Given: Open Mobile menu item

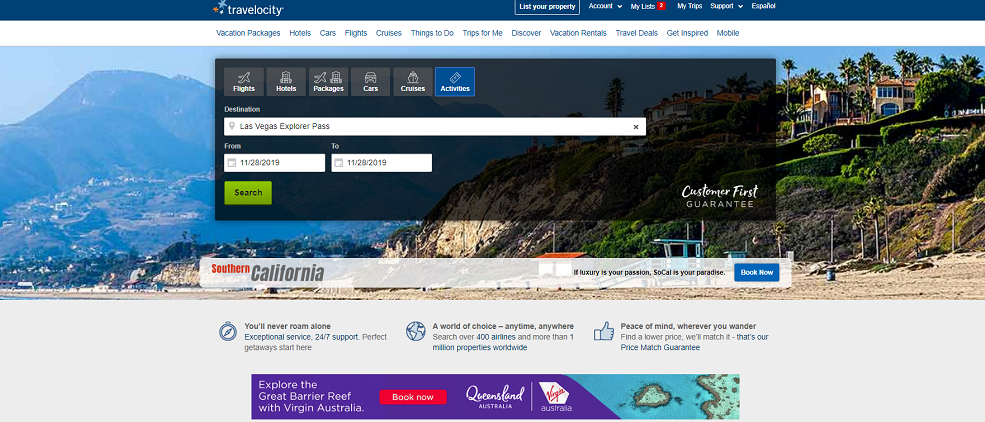Looking at the screenshot, I should (728, 33).
